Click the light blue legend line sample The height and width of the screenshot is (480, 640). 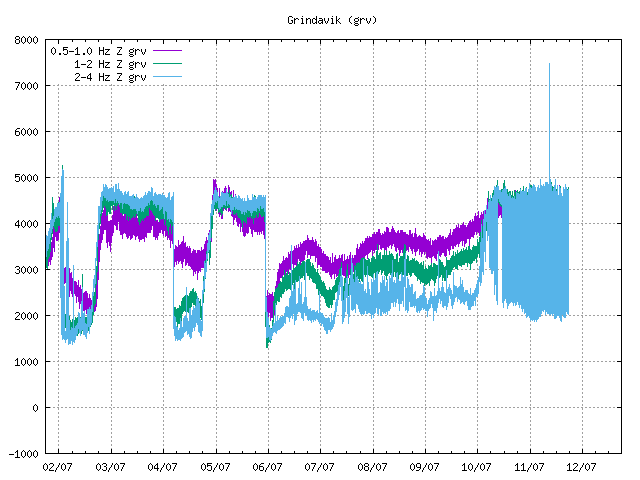(x=167, y=77)
